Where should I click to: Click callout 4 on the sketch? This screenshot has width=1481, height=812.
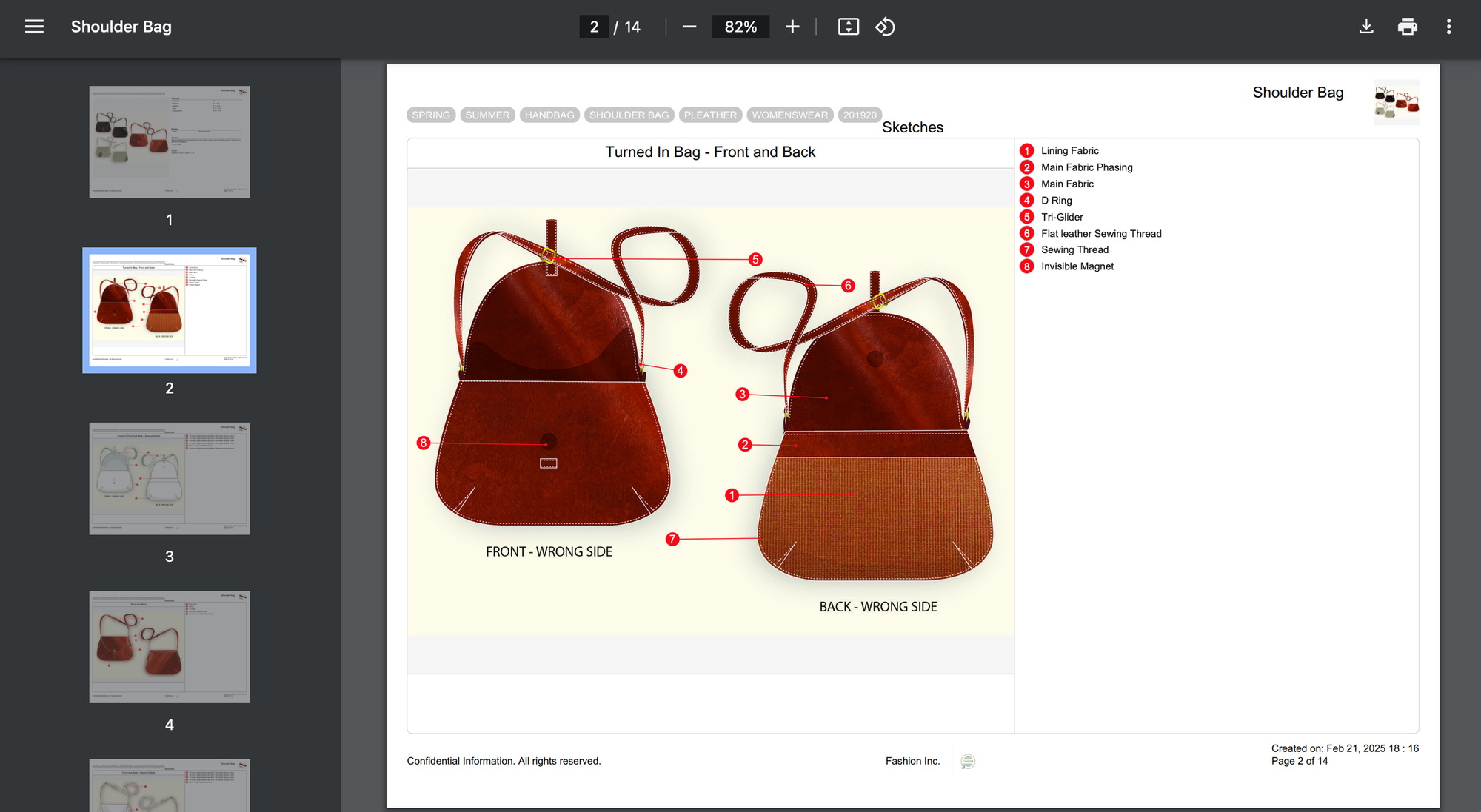680,371
